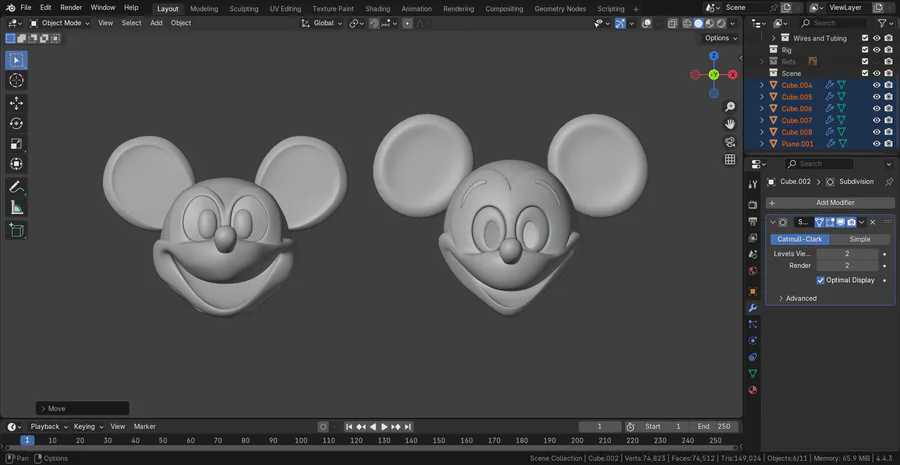Open the Material properties tab
The width and height of the screenshot is (900, 465).
pos(753,390)
